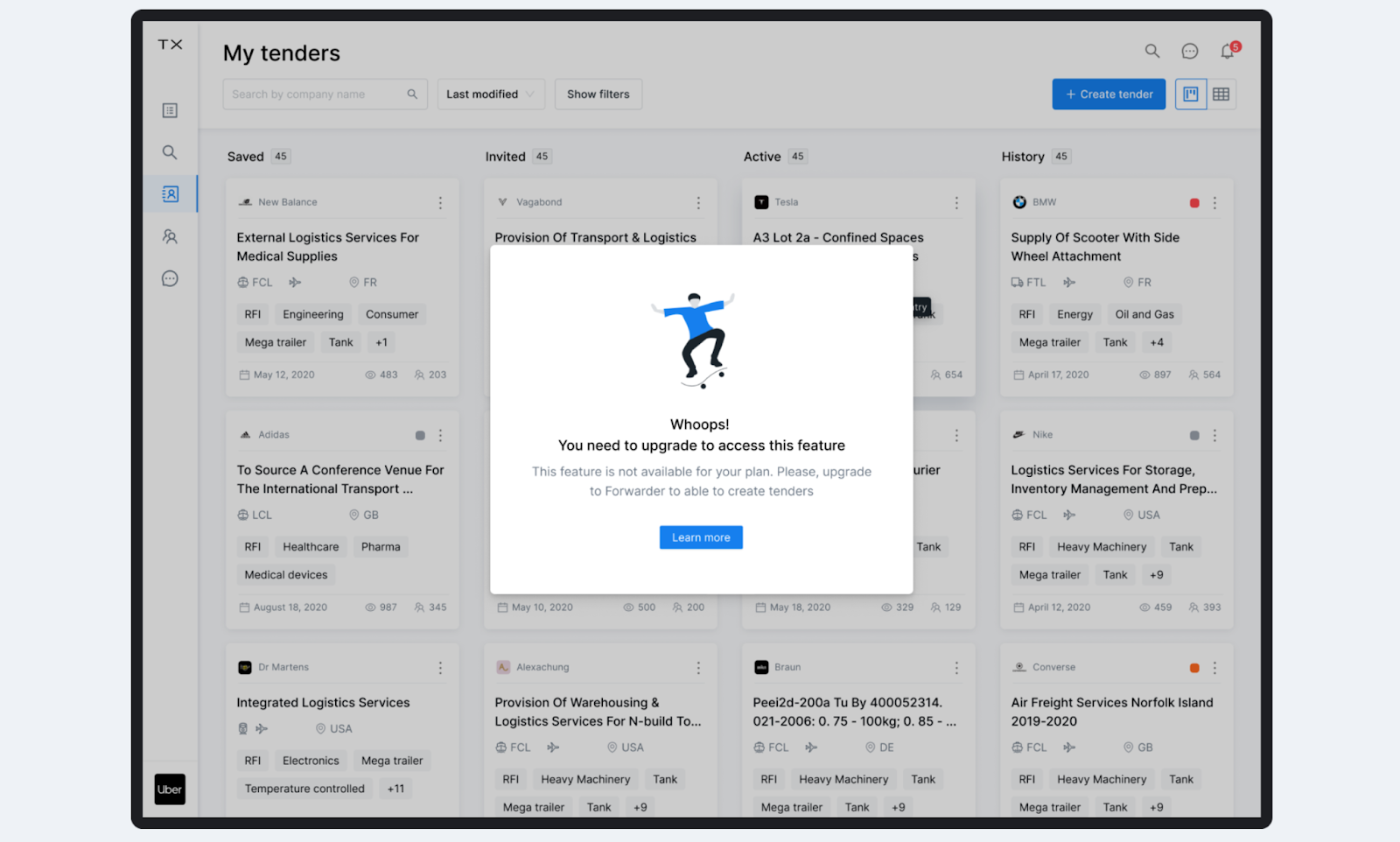Expand the +9 tags on Braun card
Viewport: 1400px width, 842px height.
[x=899, y=807]
